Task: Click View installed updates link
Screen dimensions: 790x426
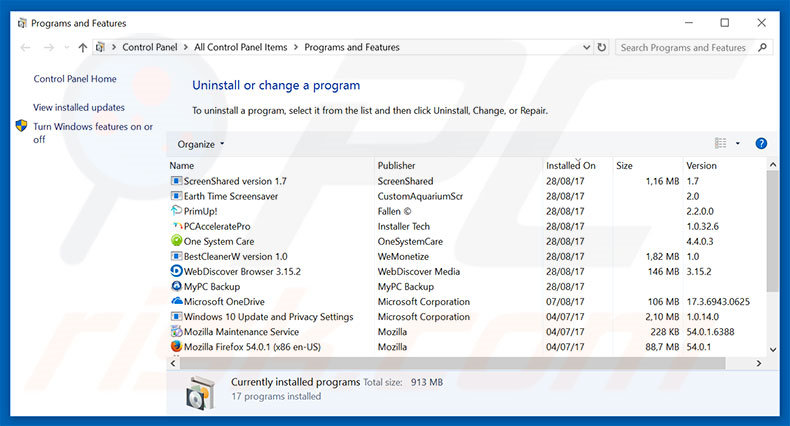Action: (79, 107)
